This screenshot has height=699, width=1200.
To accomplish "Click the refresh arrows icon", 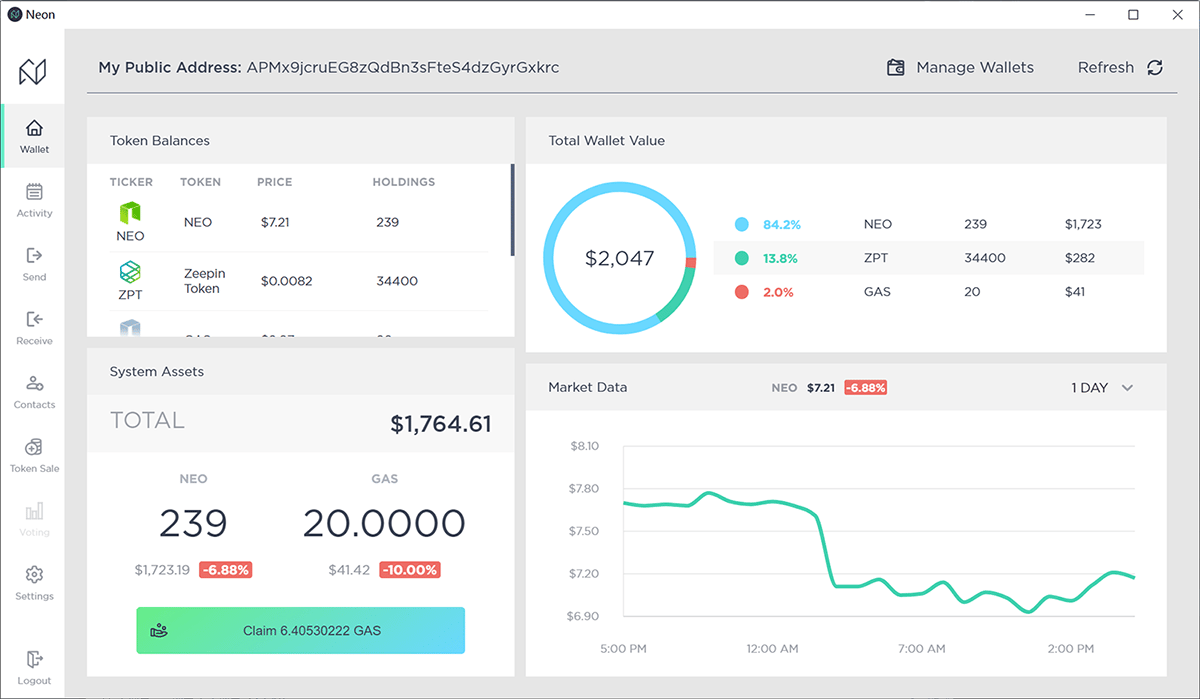I will click(x=1155, y=67).
